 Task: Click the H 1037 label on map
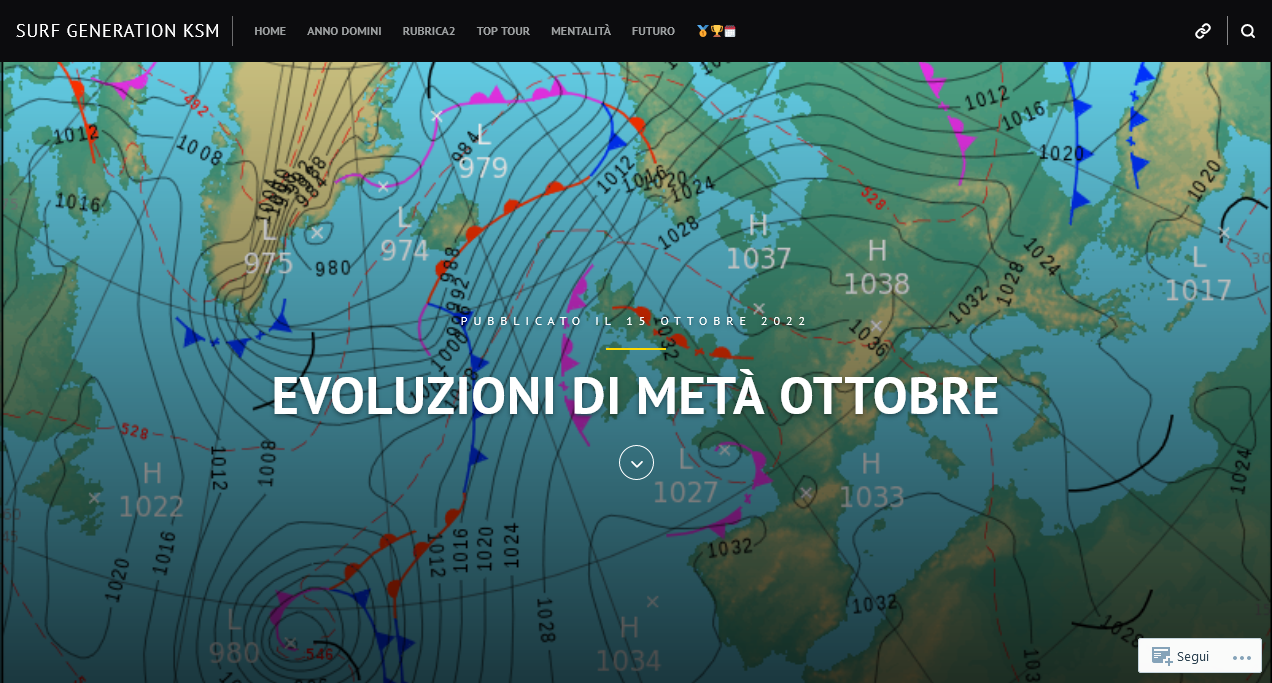click(x=758, y=243)
